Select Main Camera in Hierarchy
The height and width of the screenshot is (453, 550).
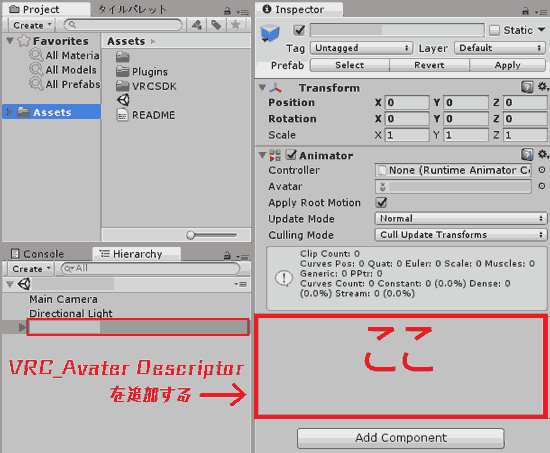63,299
